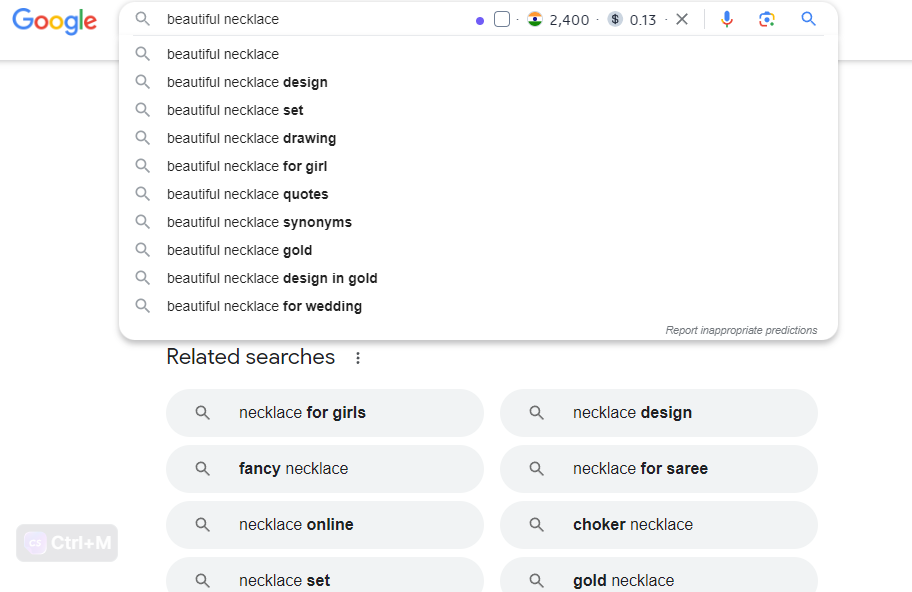Viewport: 912px width, 592px height.
Task: Open Google Lens image search
Action: [x=767, y=19]
